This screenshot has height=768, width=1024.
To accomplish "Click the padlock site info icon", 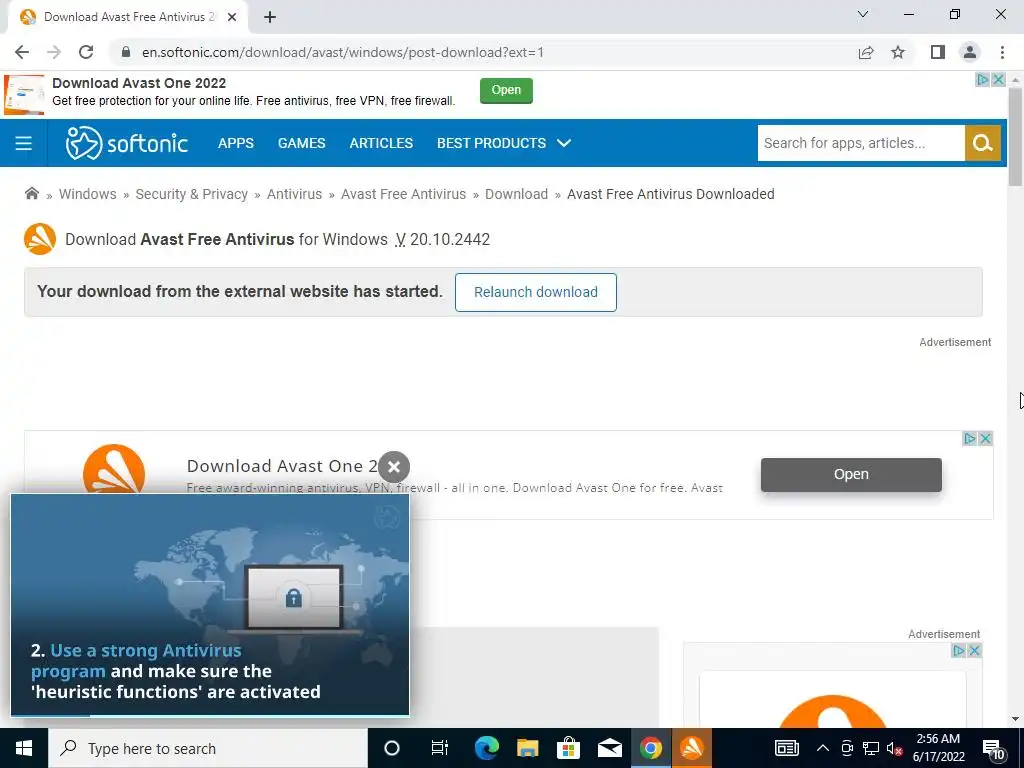I will (126, 52).
